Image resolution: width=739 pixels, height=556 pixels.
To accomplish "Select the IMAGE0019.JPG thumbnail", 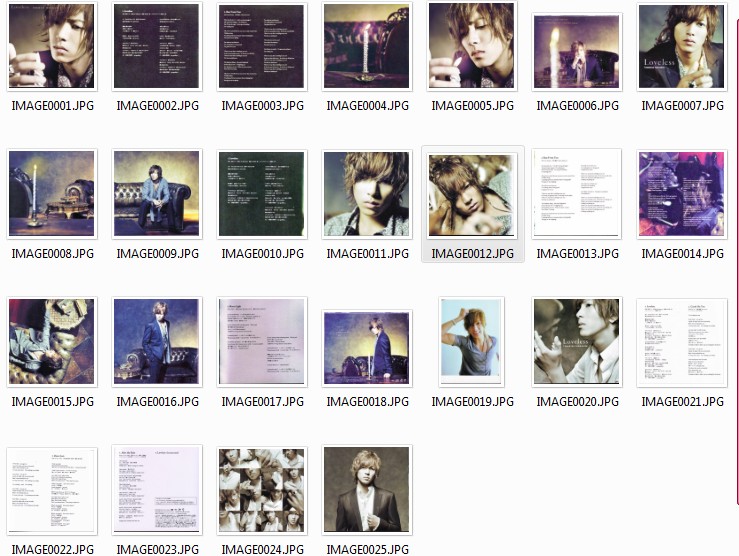I will coord(472,342).
